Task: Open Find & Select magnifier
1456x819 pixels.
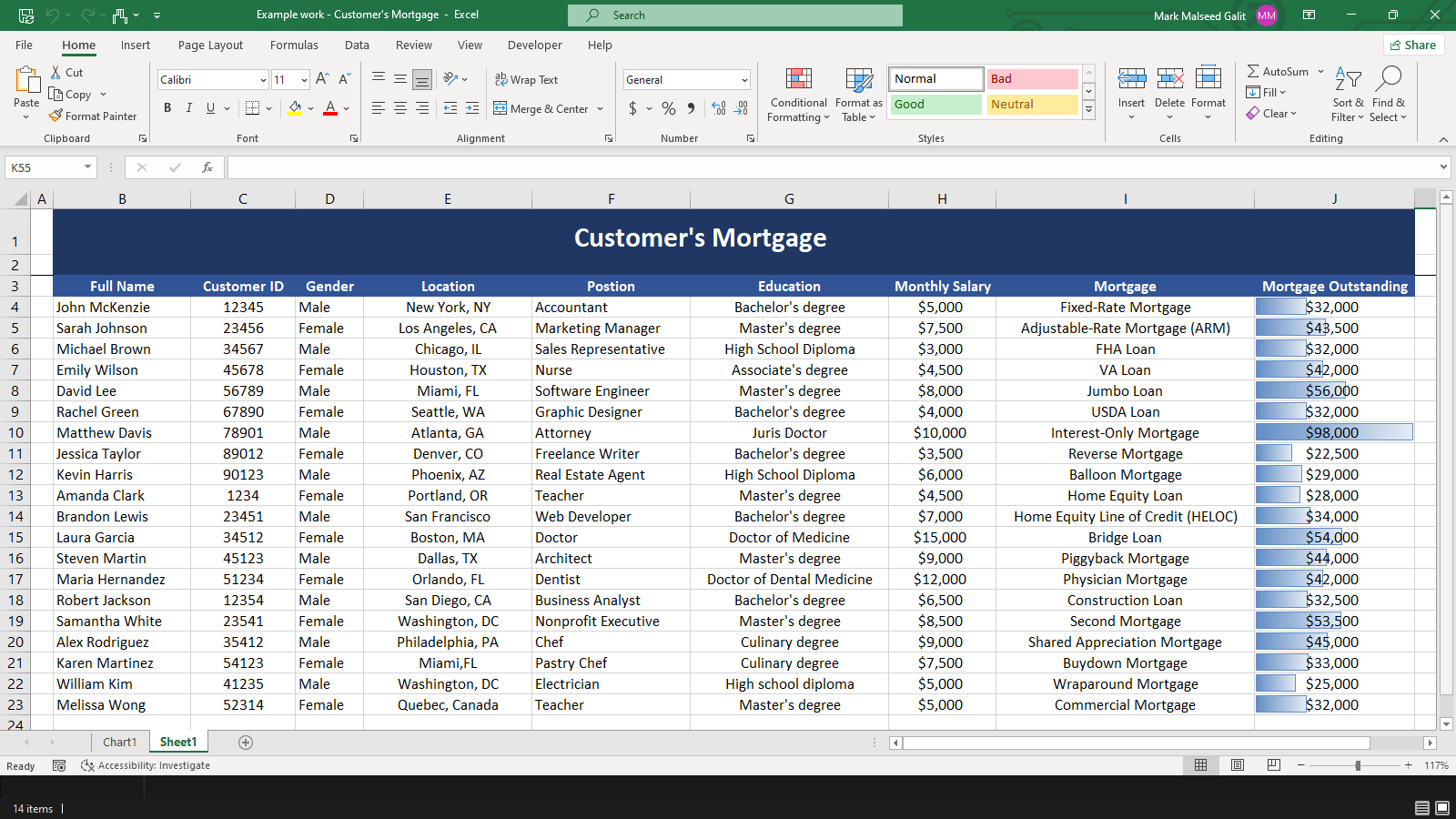Action: point(1389,94)
